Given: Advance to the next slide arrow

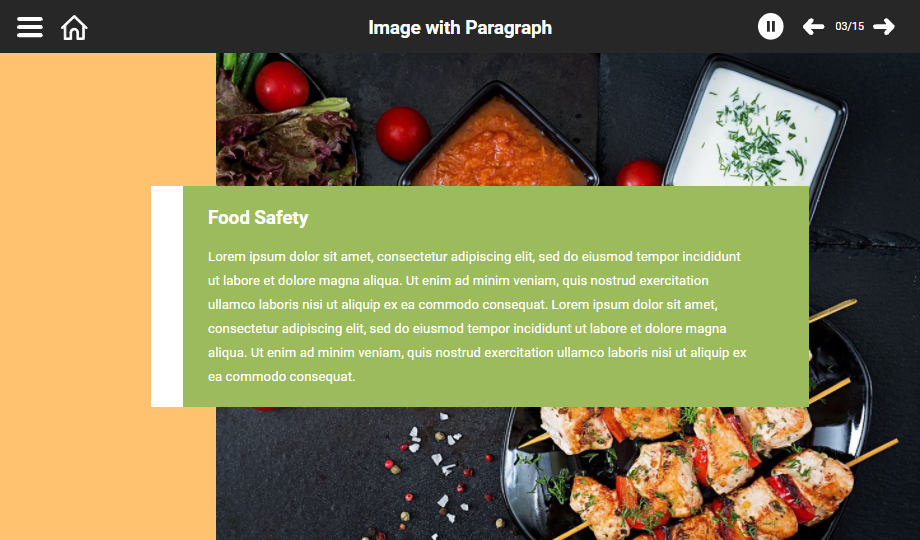Looking at the screenshot, I should coord(884,26).
